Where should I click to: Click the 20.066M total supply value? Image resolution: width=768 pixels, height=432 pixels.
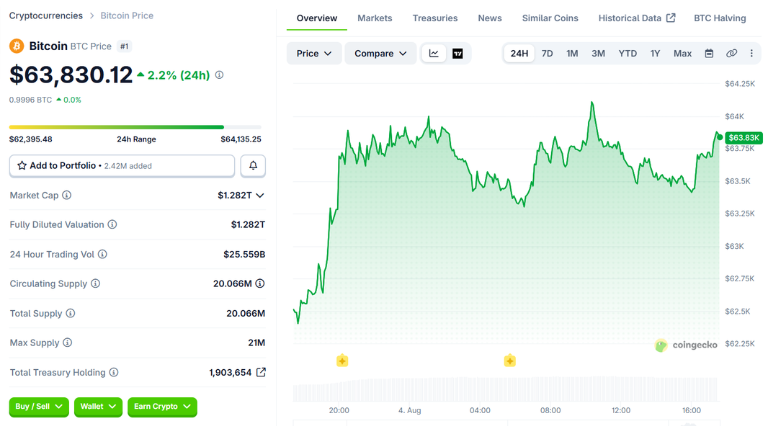tap(246, 313)
